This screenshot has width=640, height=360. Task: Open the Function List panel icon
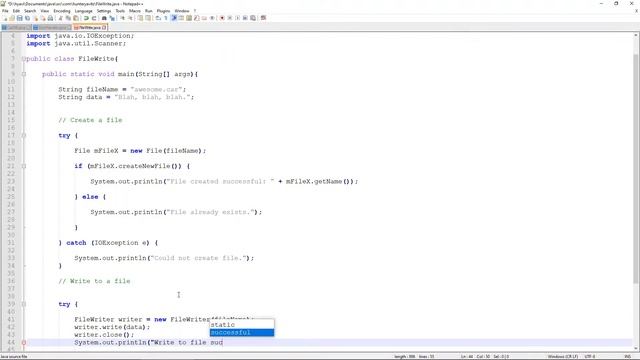point(197,18)
